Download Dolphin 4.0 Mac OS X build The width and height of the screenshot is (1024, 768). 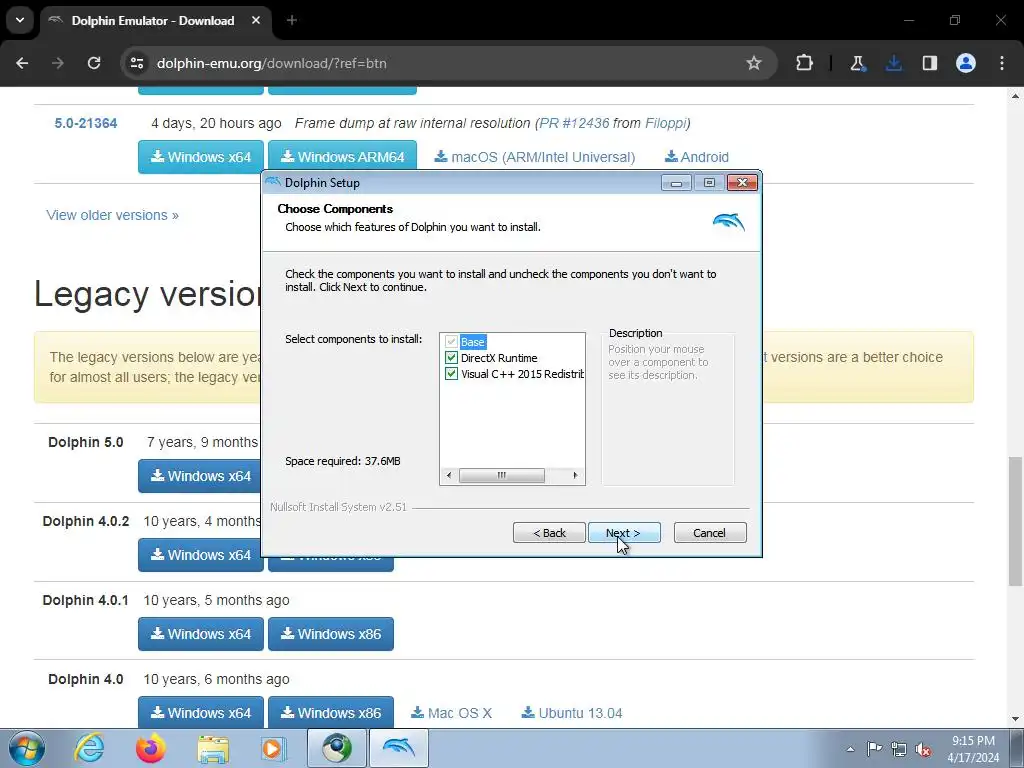point(451,713)
